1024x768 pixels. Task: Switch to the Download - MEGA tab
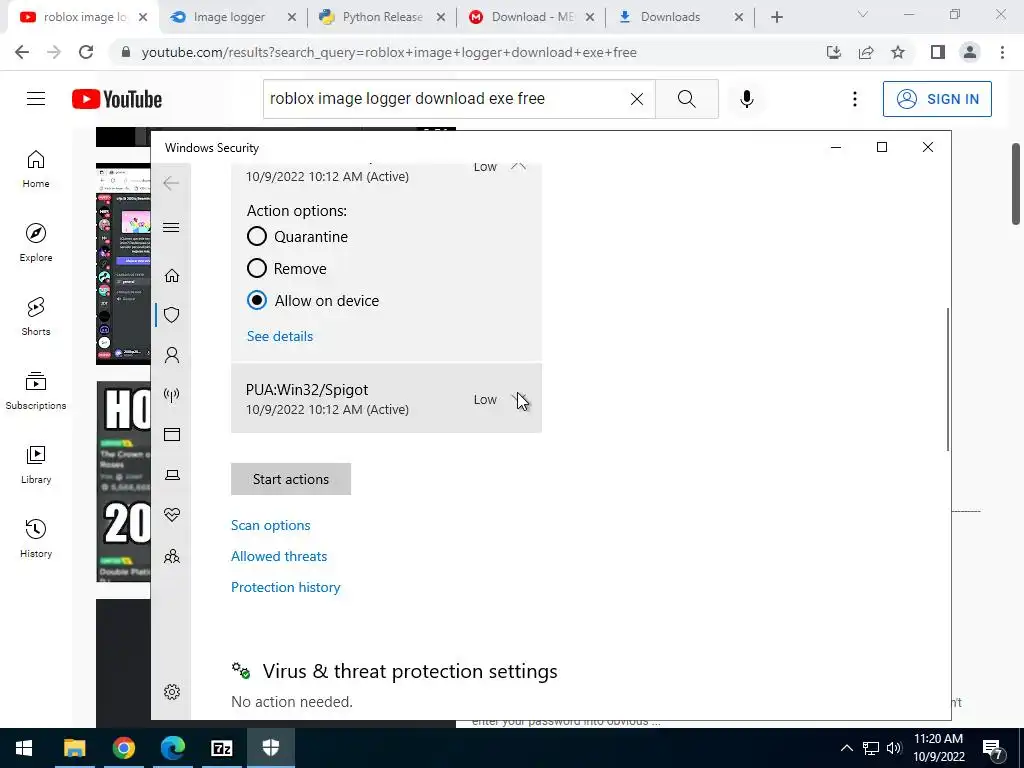(x=532, y=17)
